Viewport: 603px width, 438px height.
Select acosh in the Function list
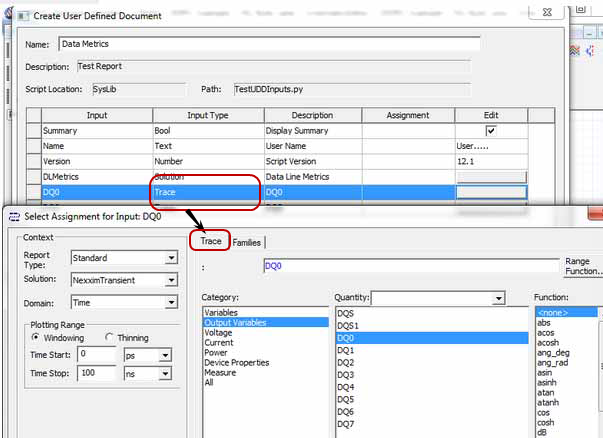click(548, 343)
